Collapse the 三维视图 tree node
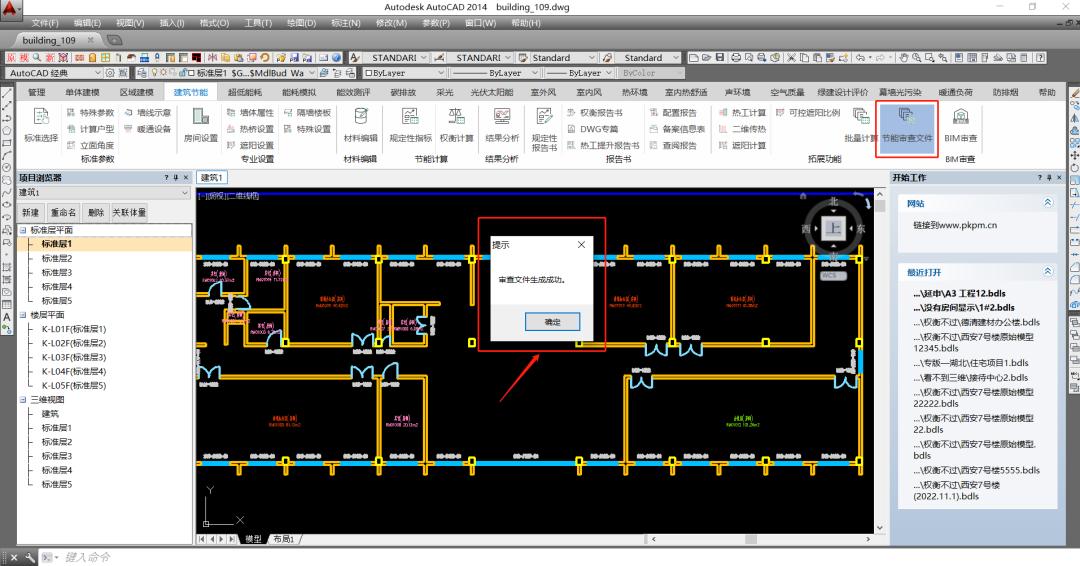Screen dimensions: 1080x566 click(23, 399)
